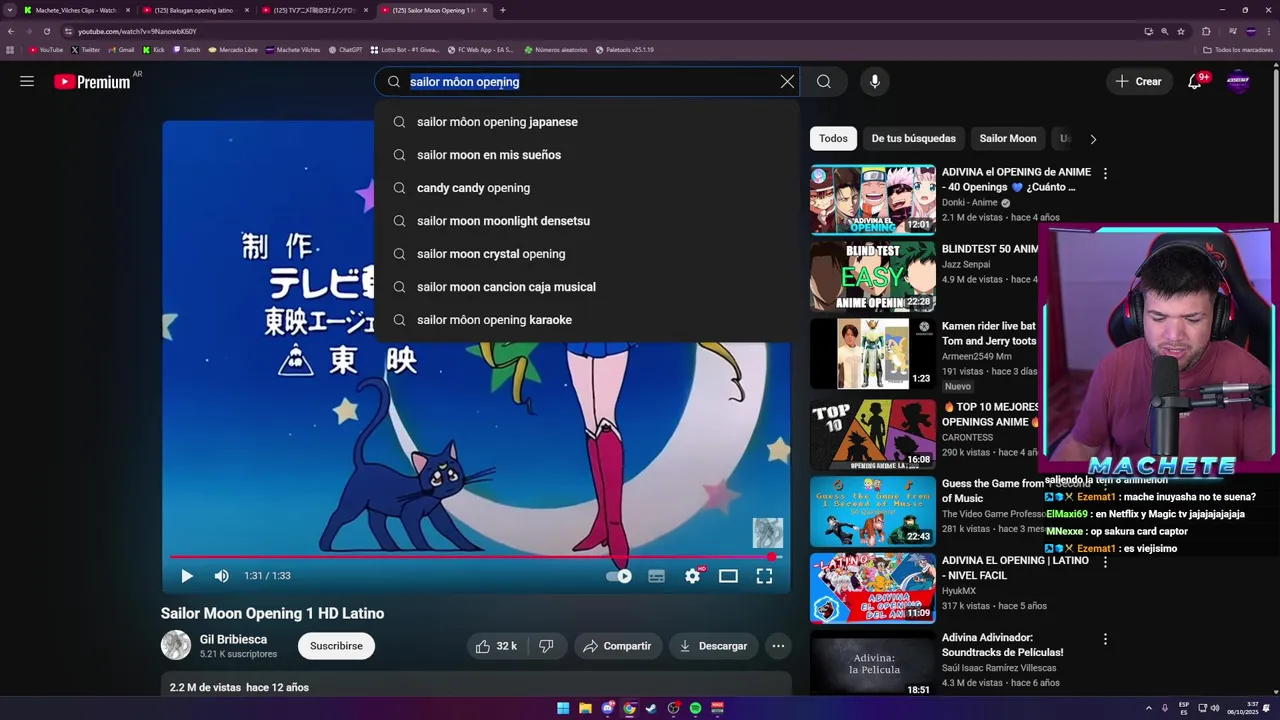
Task: Open the Kamen rider live bat thumbnail
Action: pyautogui.click(x=873, y=354)
